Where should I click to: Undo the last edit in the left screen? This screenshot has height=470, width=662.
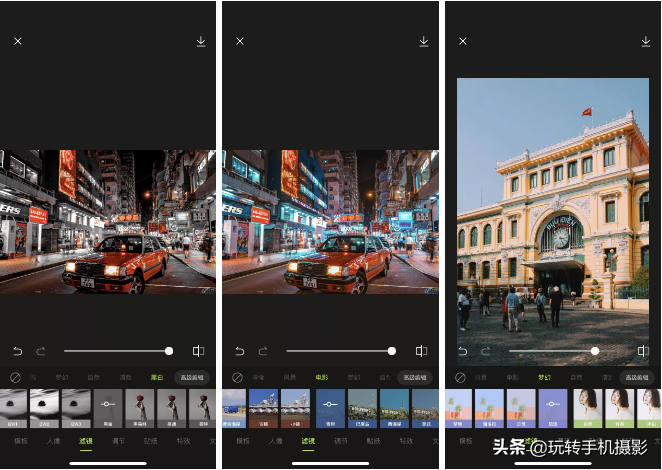click(17, 351)
